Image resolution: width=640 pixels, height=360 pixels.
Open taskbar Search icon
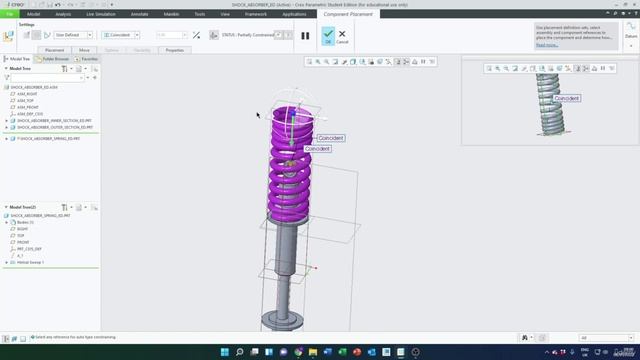click(x=240, y=352)
